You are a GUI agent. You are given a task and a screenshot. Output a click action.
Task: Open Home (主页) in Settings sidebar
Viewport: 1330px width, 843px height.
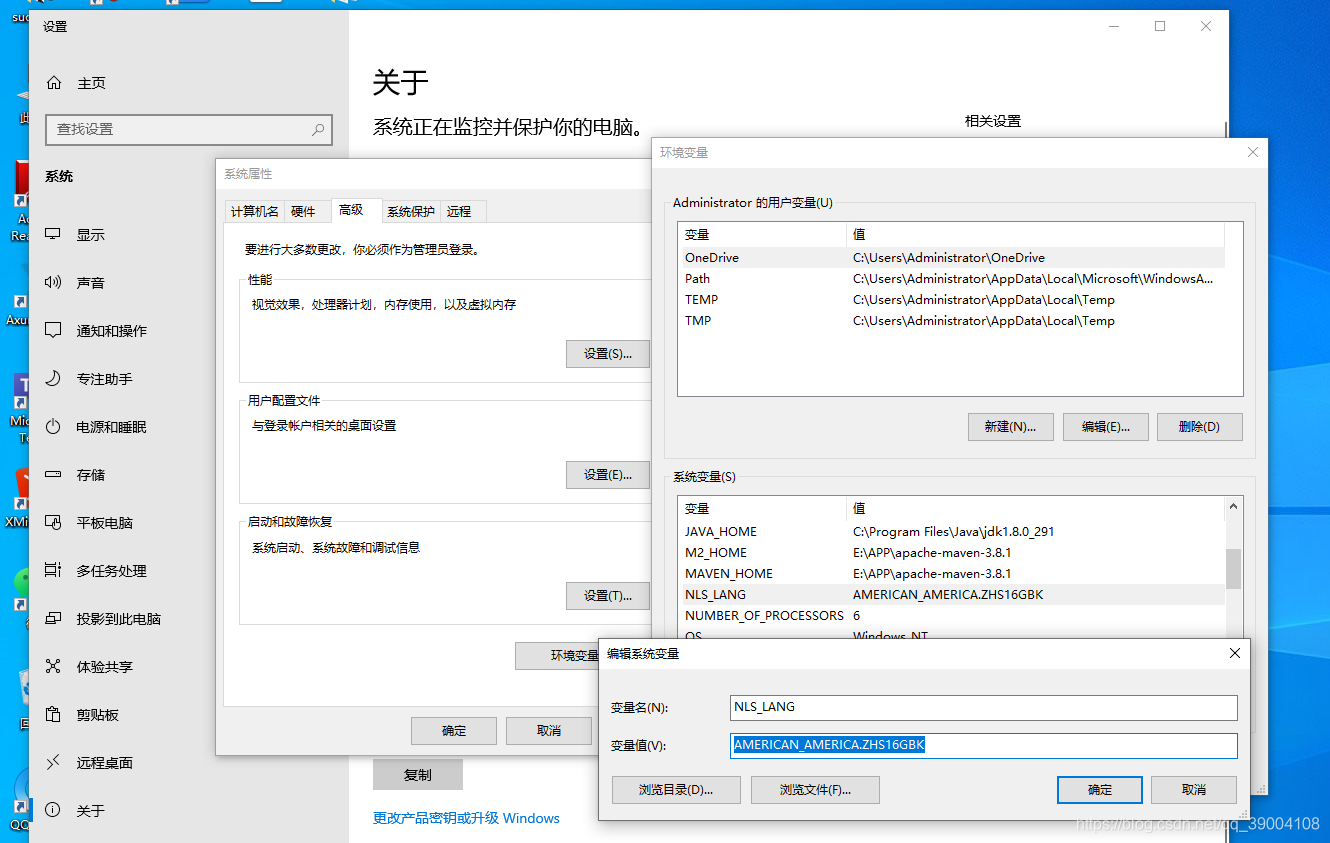point(91,82)
